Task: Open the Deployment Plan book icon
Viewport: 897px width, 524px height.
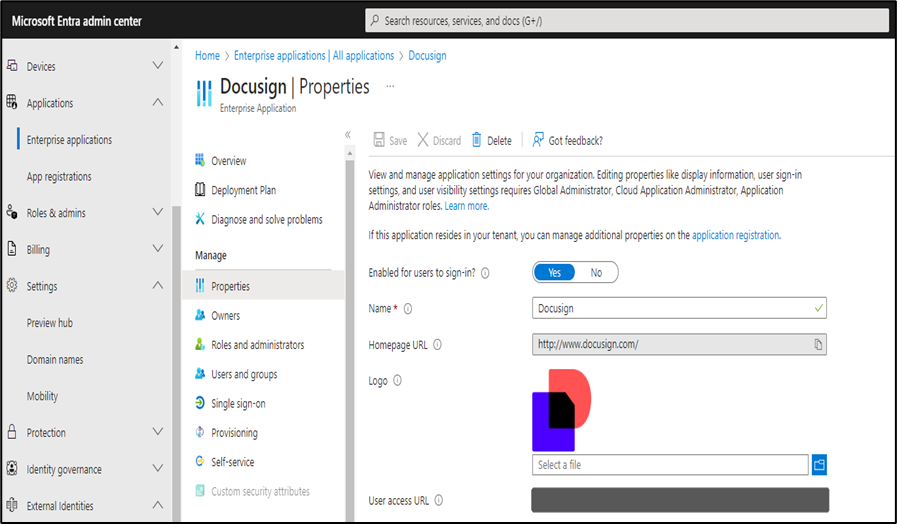Action: (201, 190)
